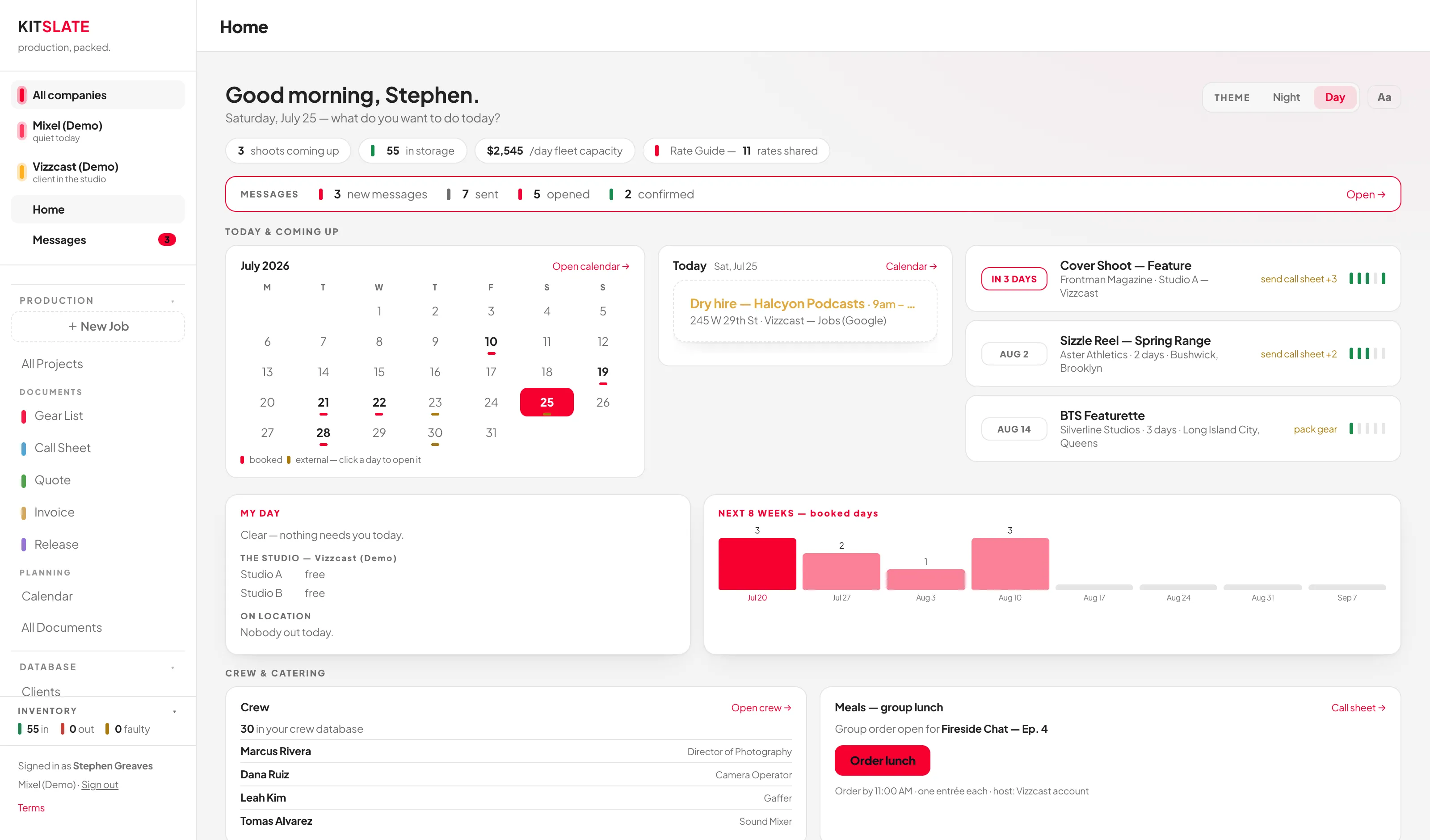Switch theme to Day
Viewport: 1430px width, 840px height.
[x=1335, y=97]
